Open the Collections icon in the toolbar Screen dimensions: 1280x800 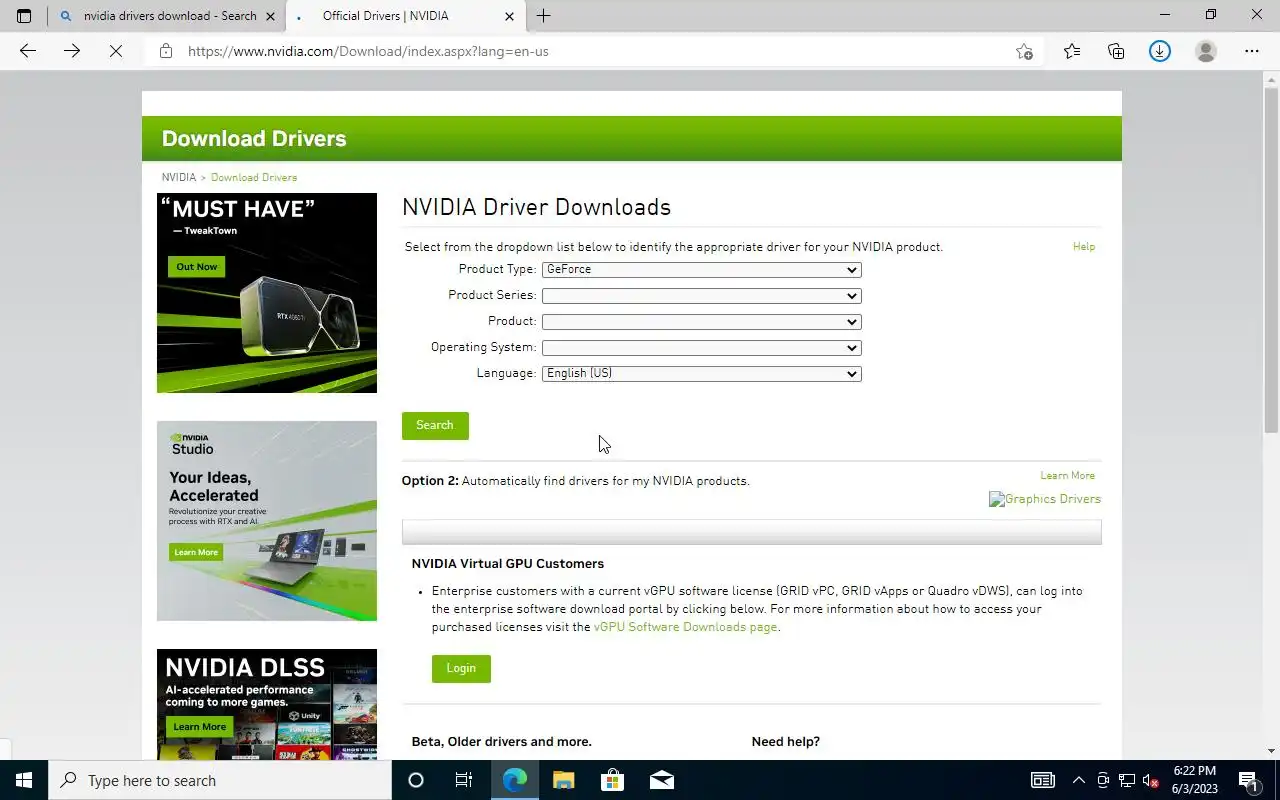click(1116, 51)
